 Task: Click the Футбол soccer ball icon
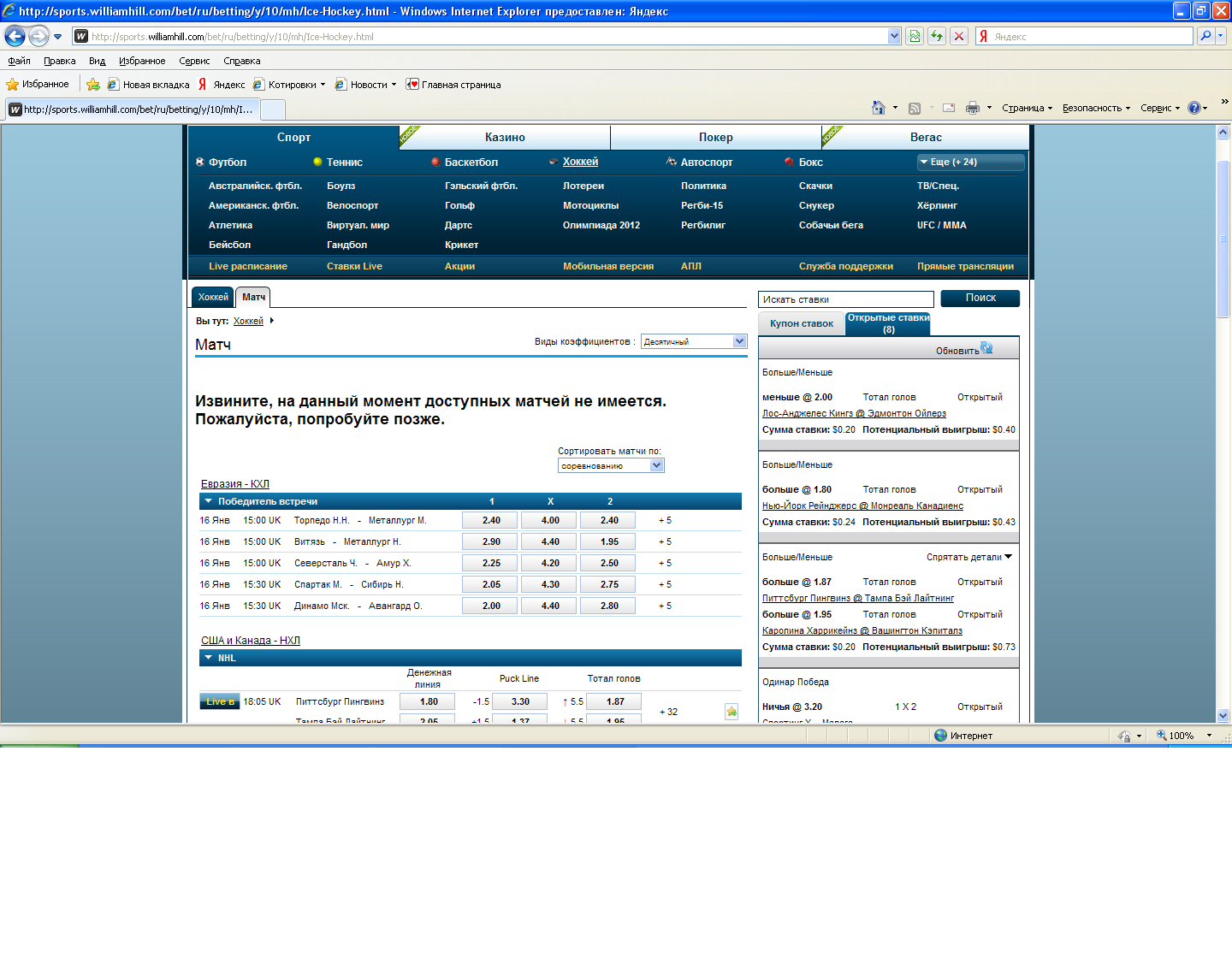[200, 162]
